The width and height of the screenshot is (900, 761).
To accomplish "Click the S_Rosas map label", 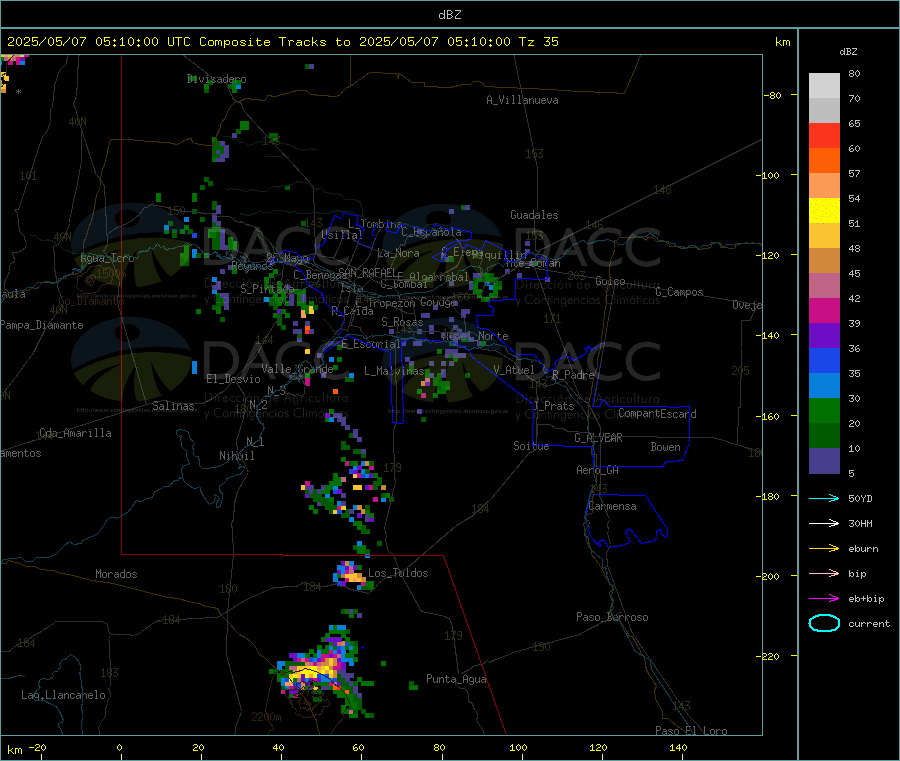I will (x=402, y=322).
